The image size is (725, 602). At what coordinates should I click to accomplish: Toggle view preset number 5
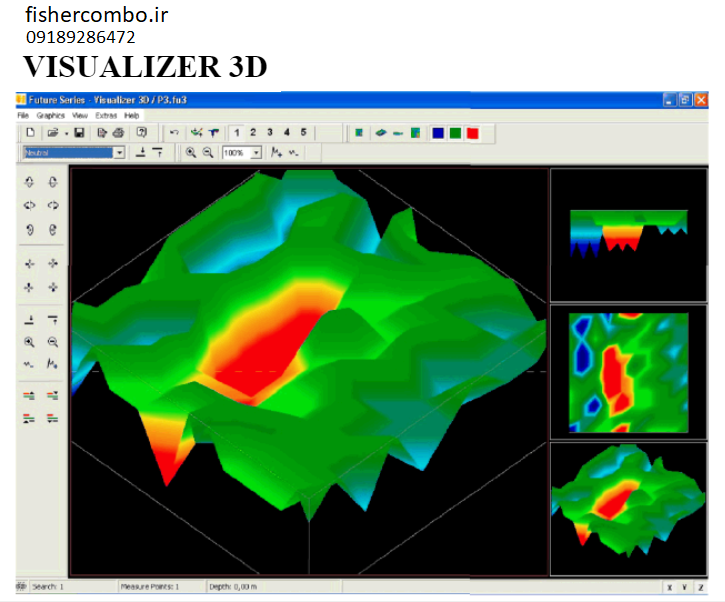(x=303, y=132)
